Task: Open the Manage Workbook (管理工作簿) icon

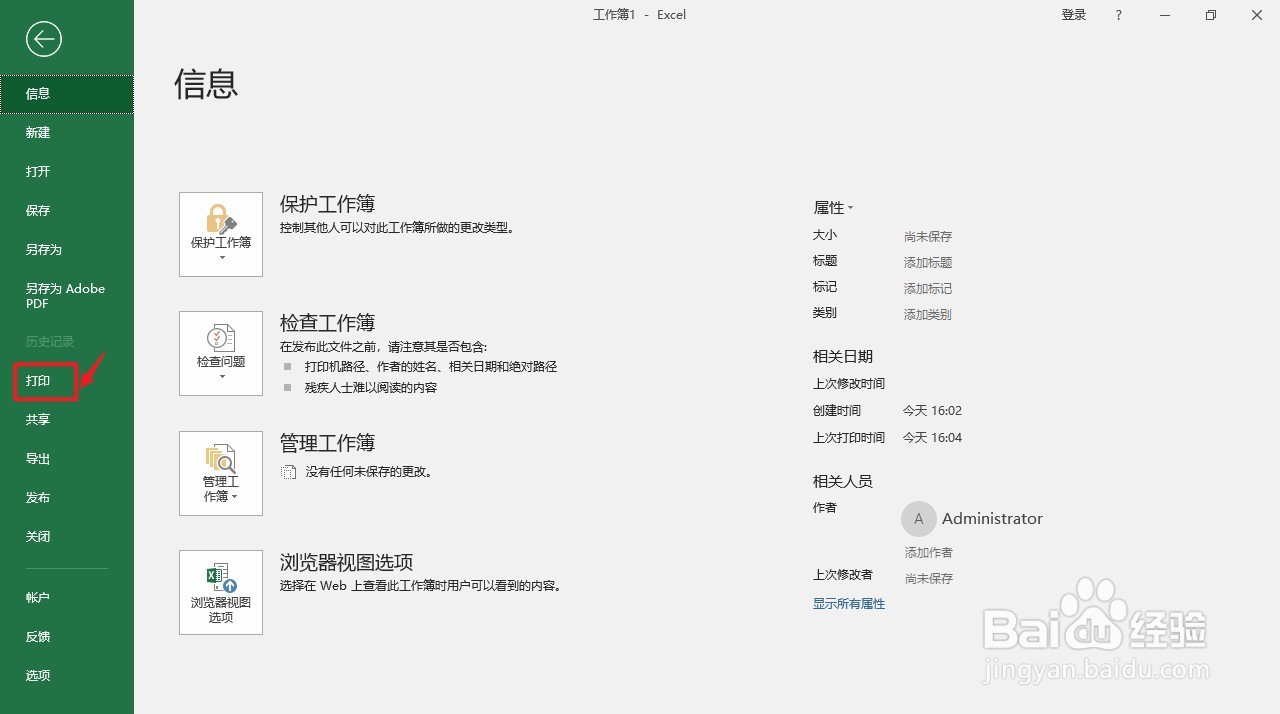Action: pos(220,467)
